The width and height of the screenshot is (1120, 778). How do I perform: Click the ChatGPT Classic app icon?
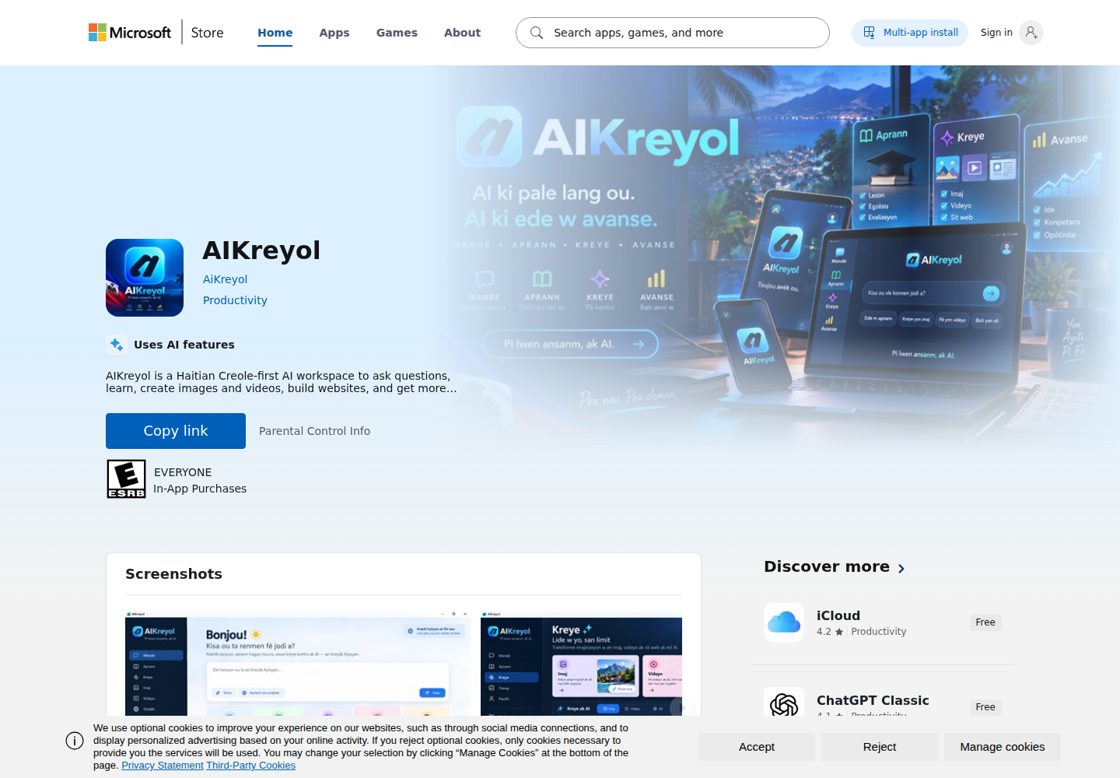[784, 704]
